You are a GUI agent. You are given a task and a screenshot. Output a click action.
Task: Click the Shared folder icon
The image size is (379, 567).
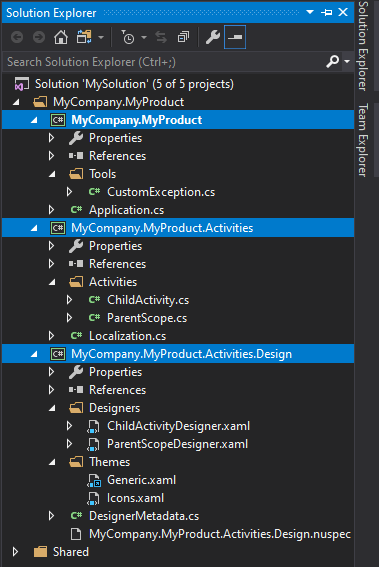point(40,552)
